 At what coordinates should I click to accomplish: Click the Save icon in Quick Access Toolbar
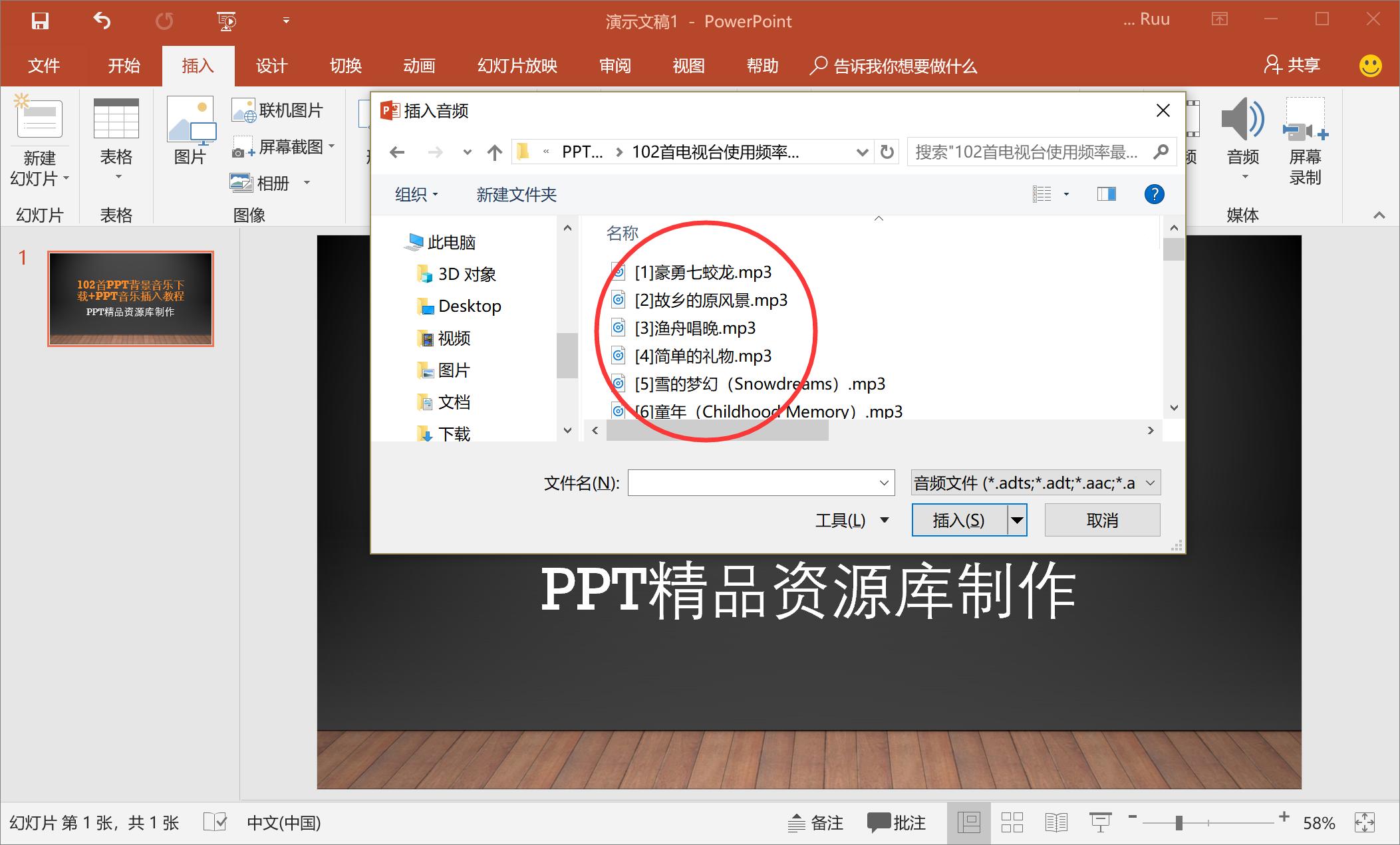(41, 21)
